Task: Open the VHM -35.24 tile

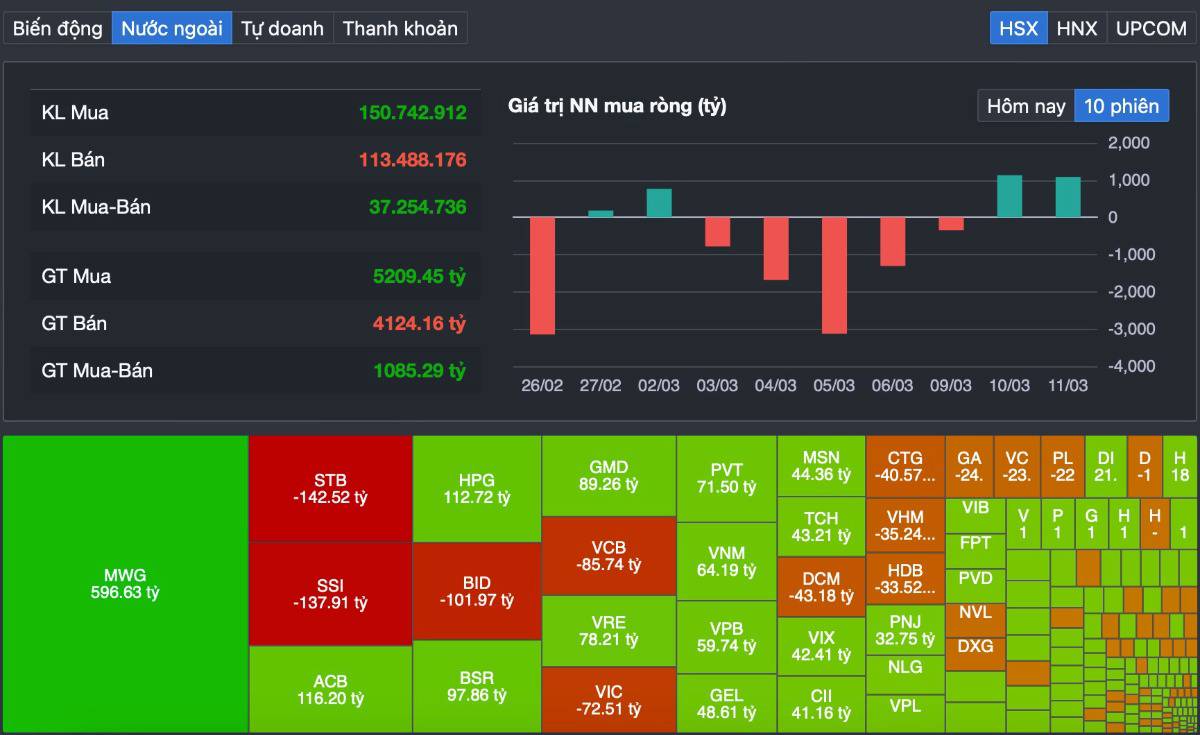Action: coord(905,526)
